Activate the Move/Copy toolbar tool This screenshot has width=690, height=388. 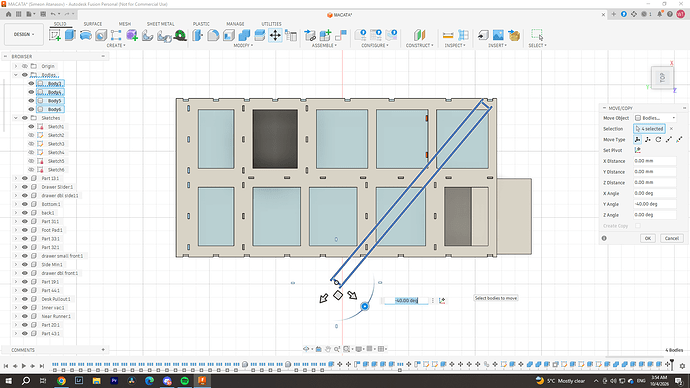275,35
